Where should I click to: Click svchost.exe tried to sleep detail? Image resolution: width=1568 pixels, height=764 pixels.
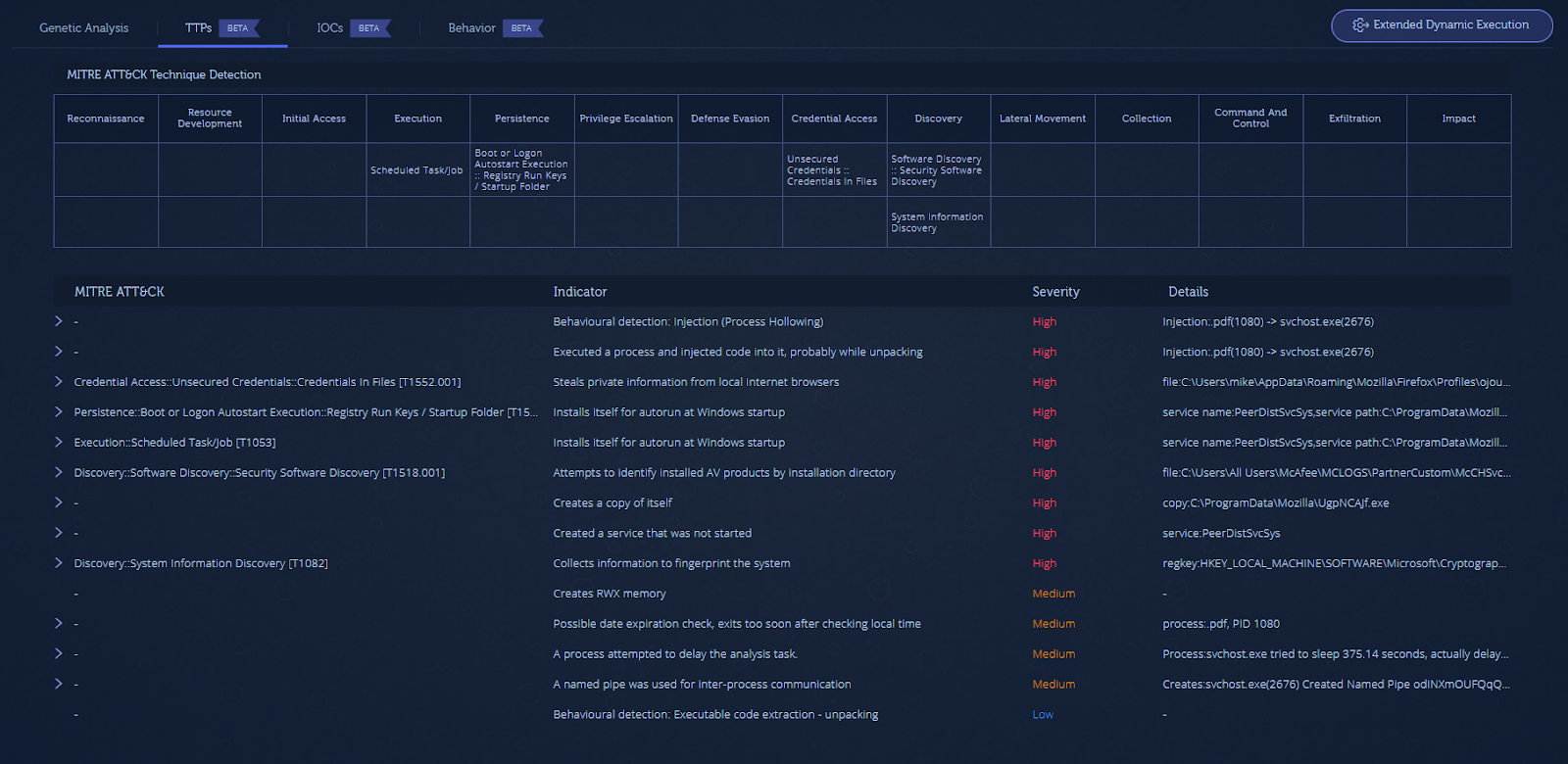[1336, 653]
